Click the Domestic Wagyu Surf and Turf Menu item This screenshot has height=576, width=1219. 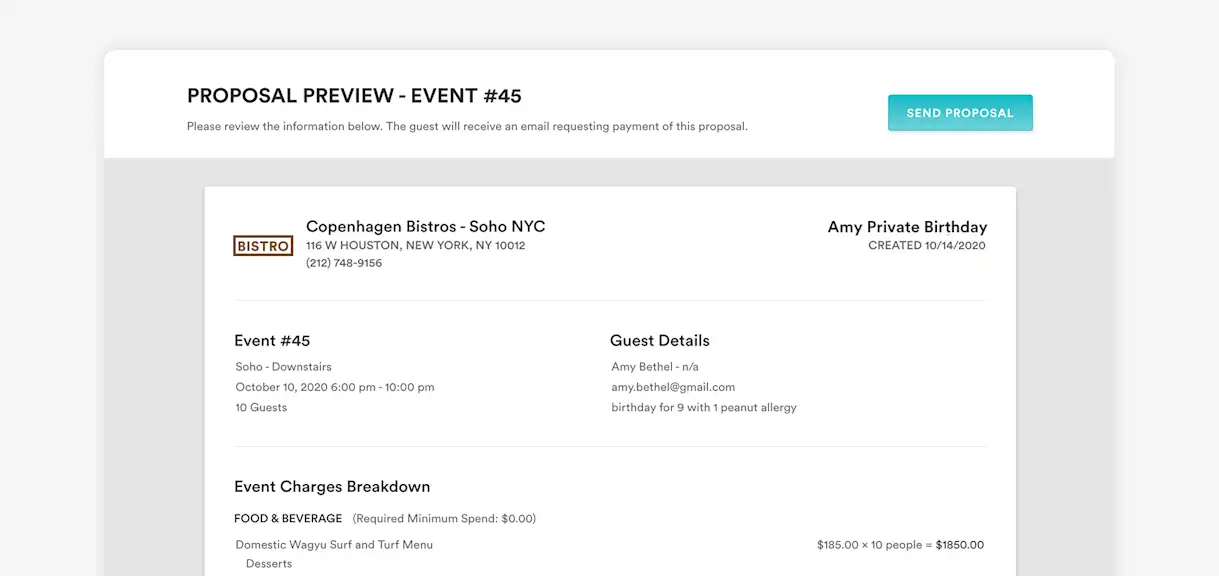tap(334, 545)
